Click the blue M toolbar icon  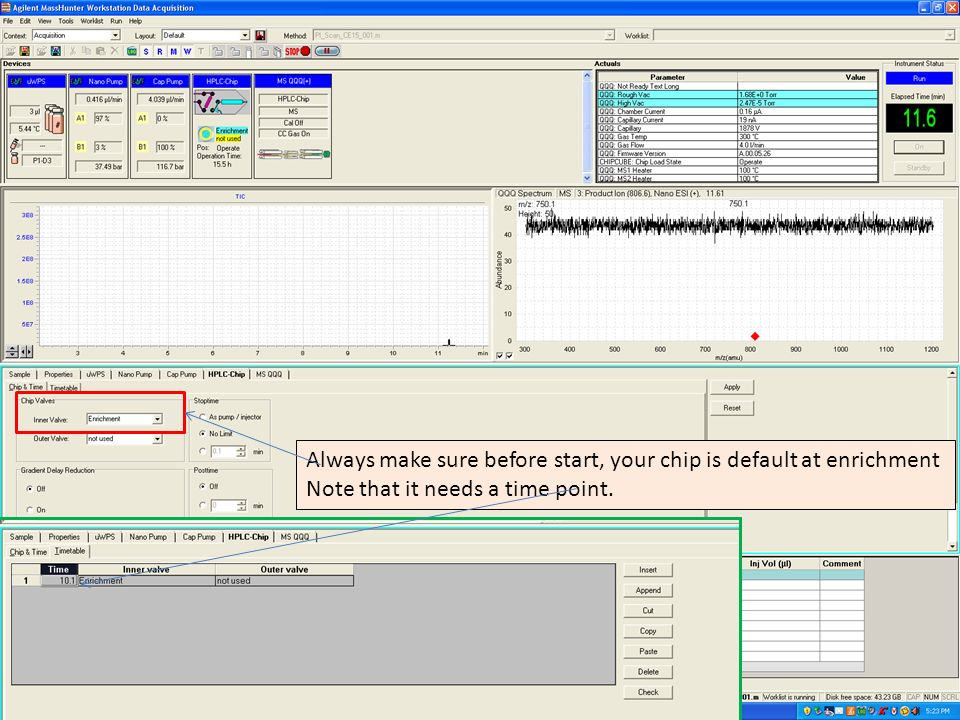click(174, 51)
